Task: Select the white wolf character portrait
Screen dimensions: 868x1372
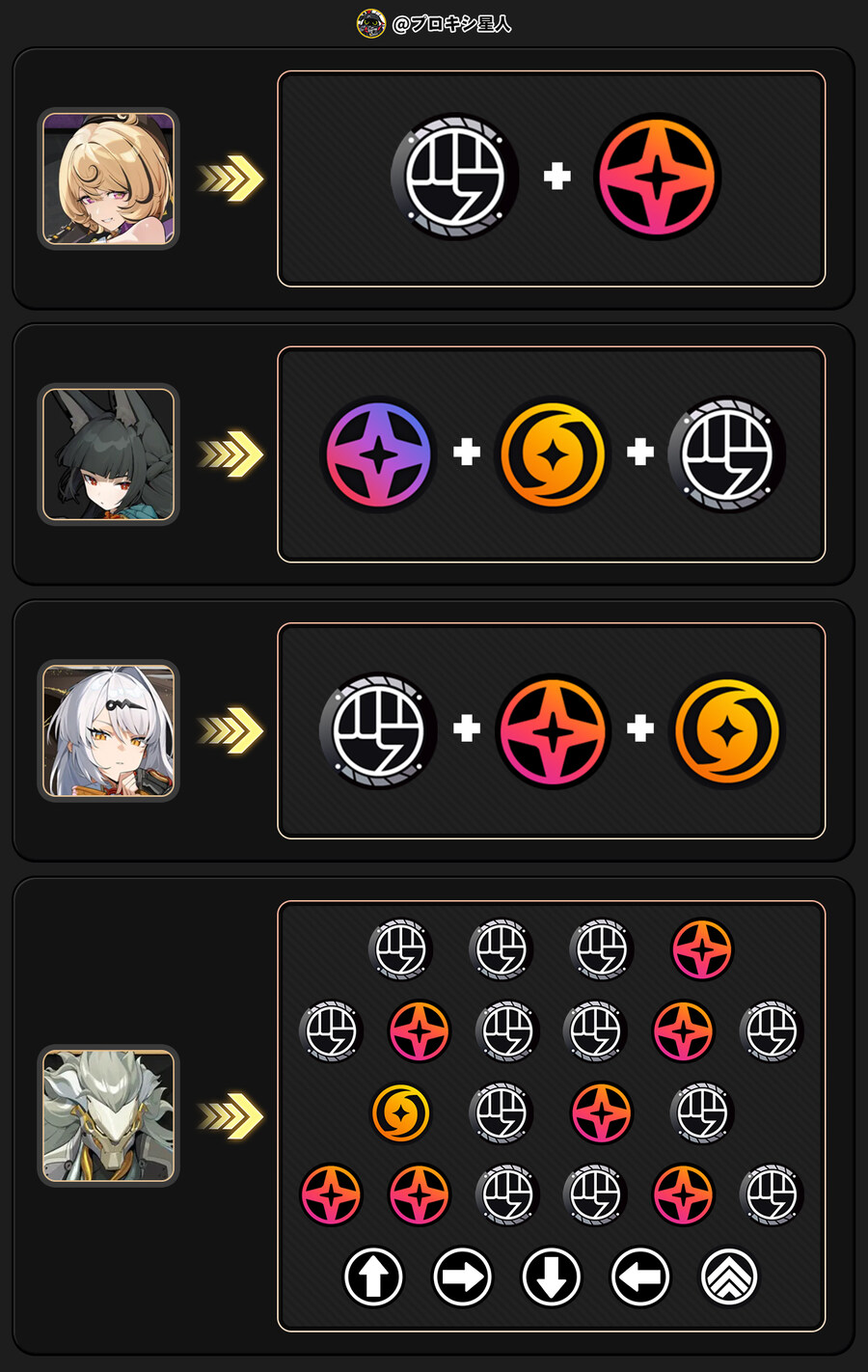Action: point(109,1115)
